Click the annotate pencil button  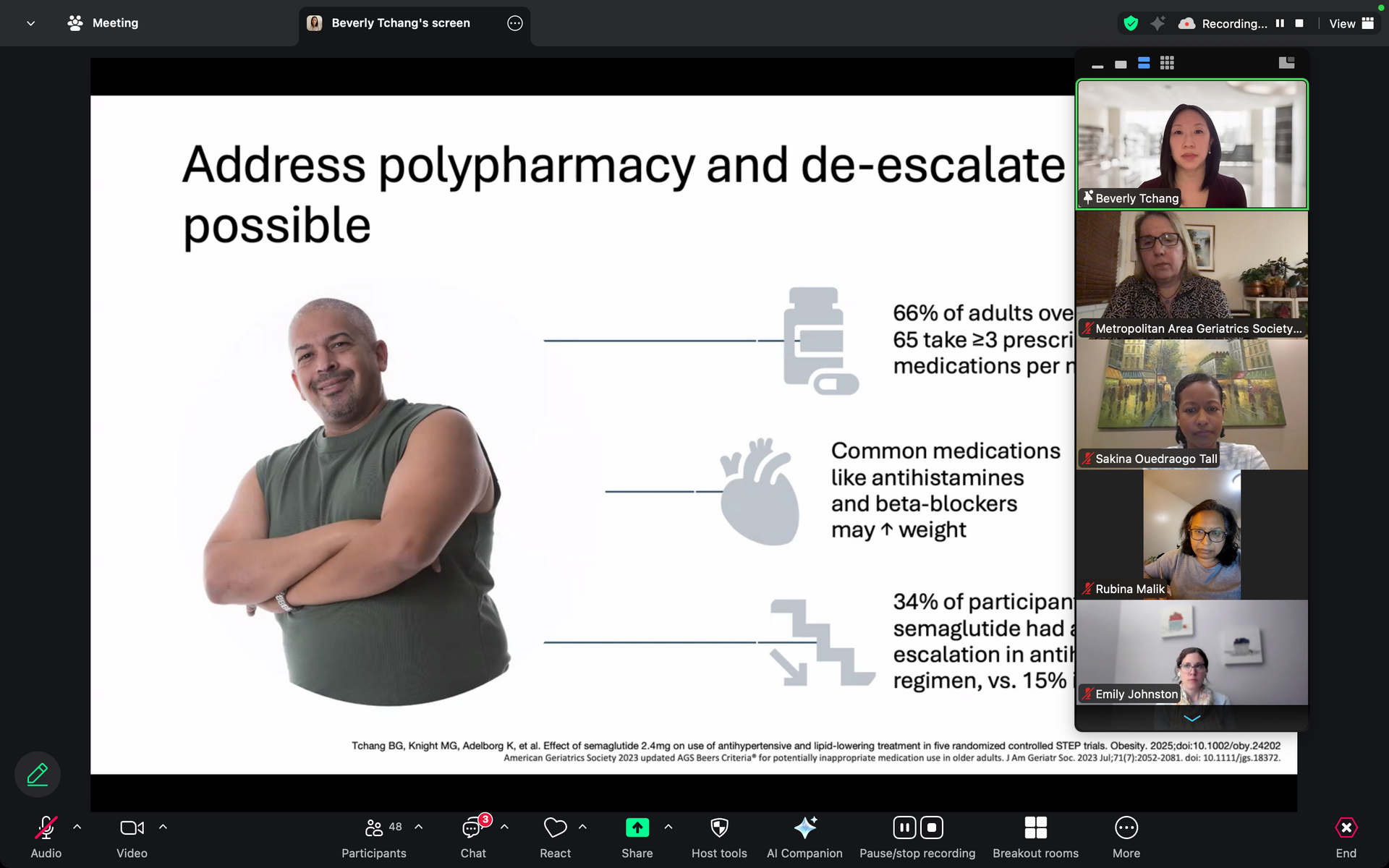pos(38,775)
